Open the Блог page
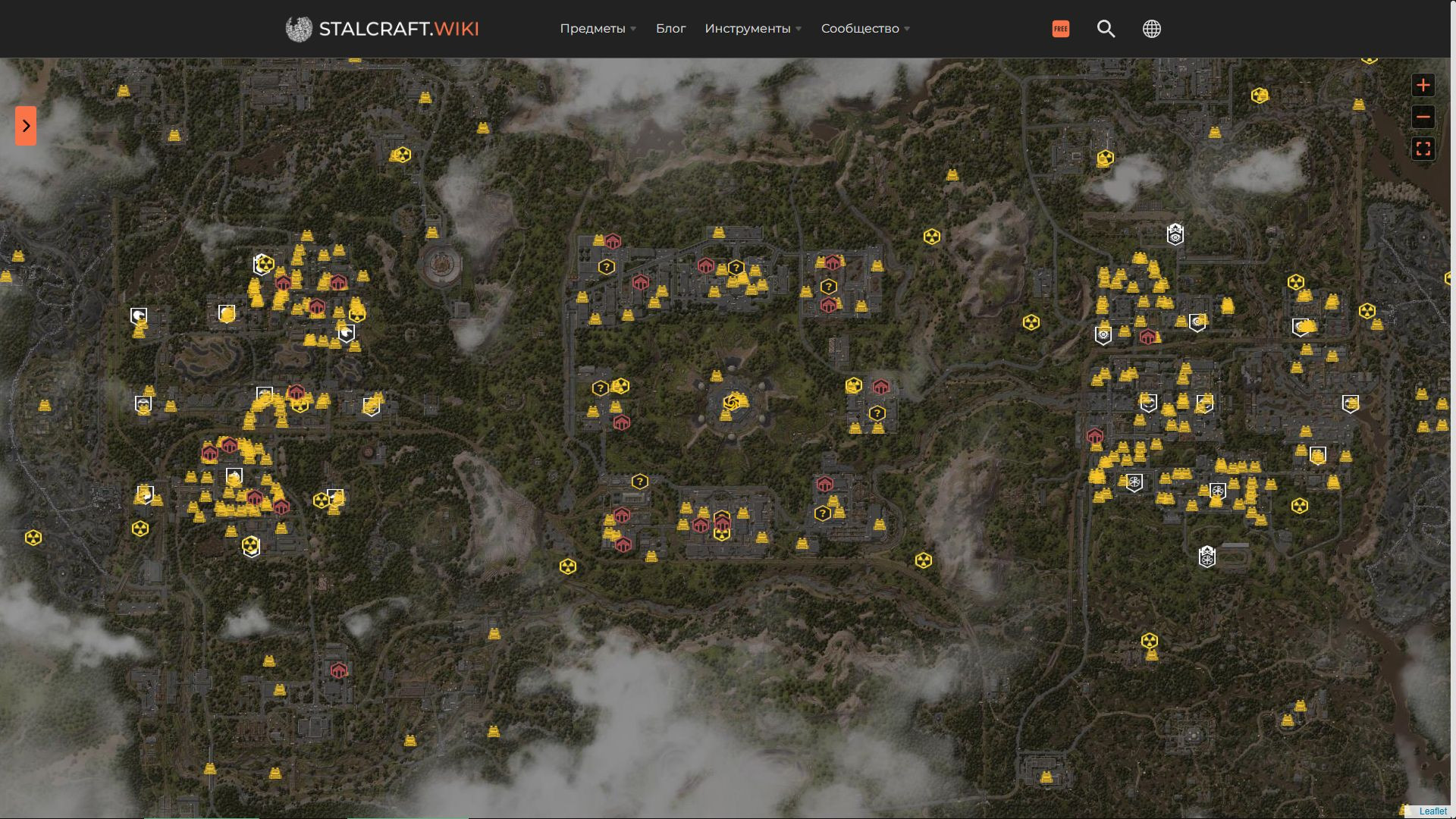 670,29
